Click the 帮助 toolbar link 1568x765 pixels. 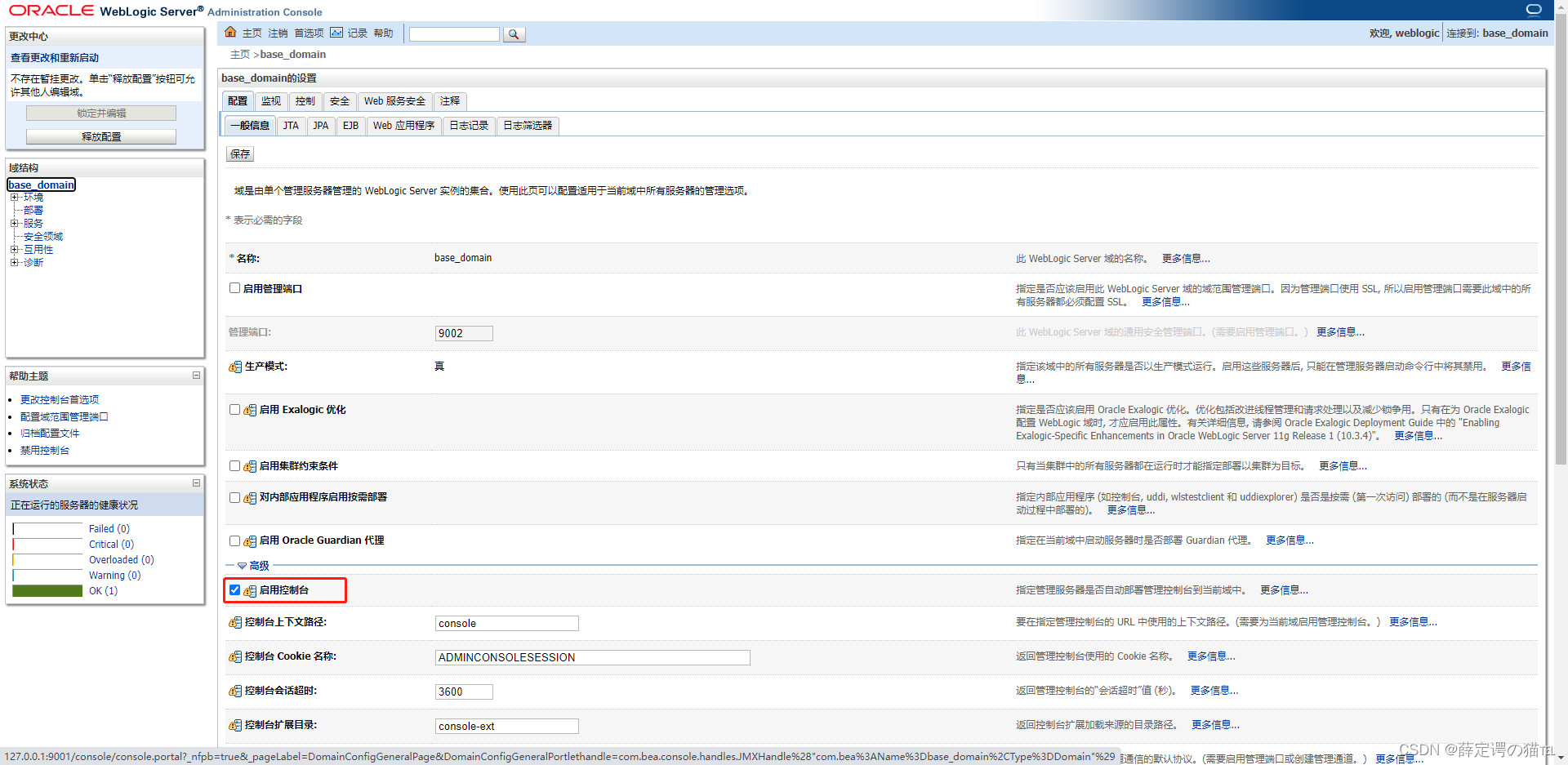(383, 33)
